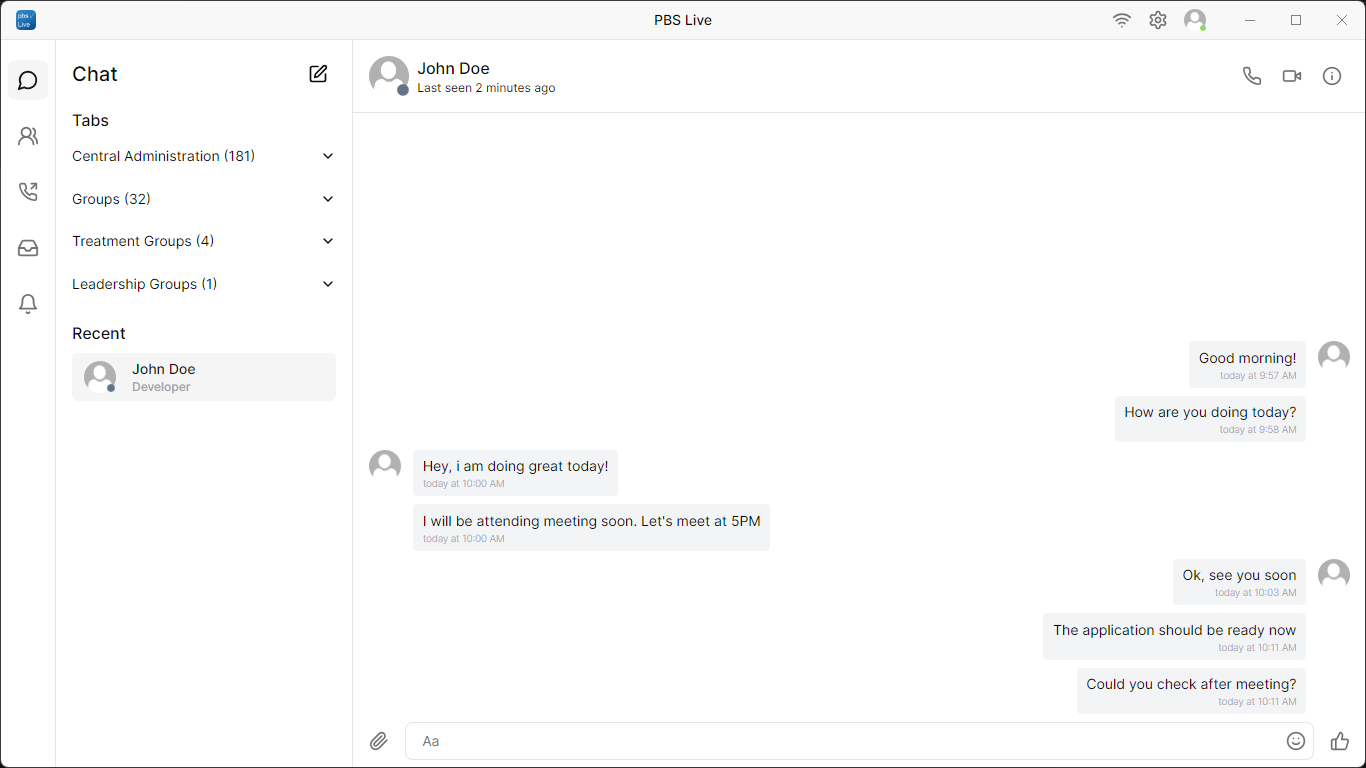Select John Doe in Recent chats
This screenshot has width=1366, height=768.
(204, 377)
